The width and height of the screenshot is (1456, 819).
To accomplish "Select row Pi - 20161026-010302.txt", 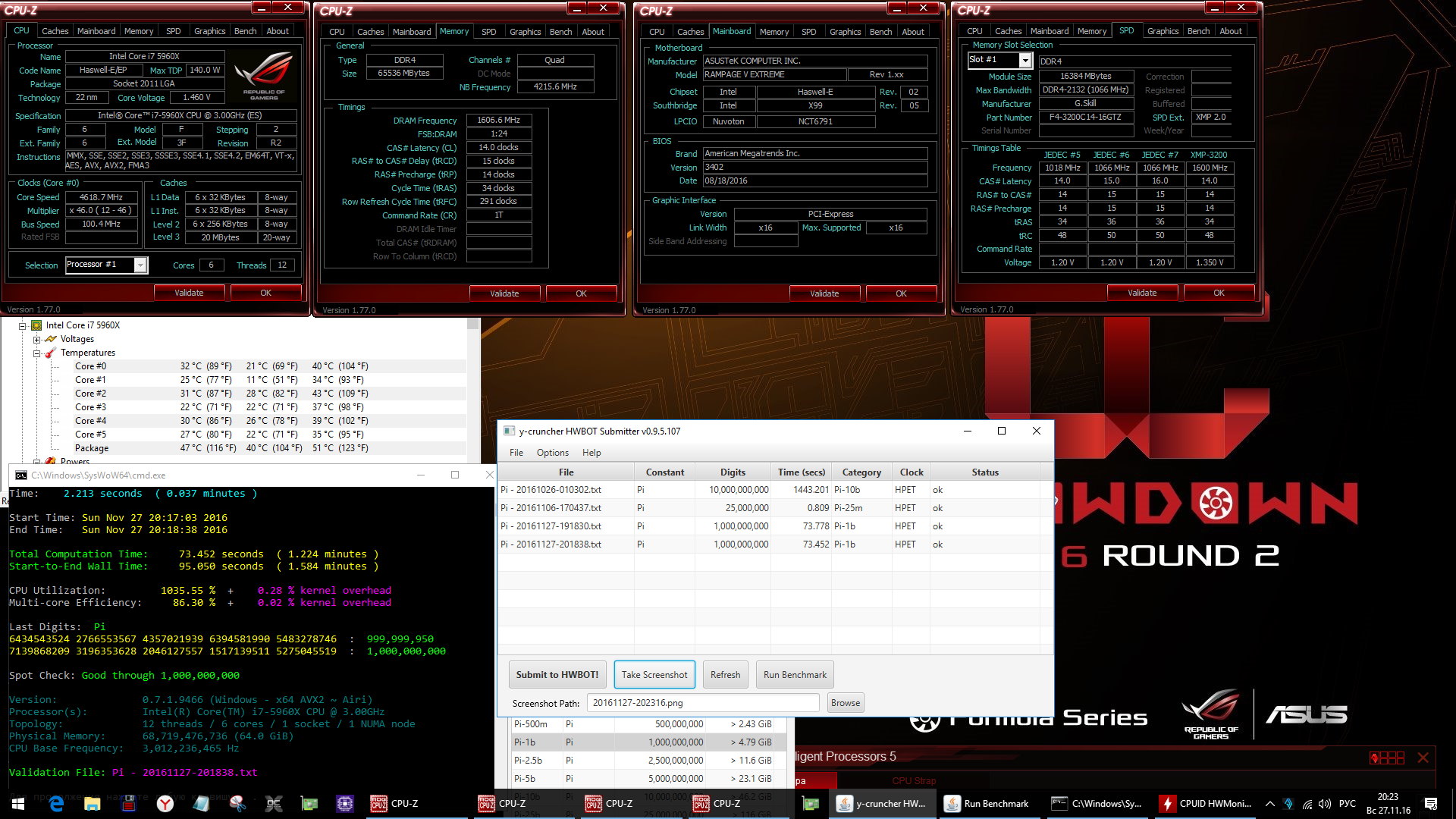I will click(769, 490).
